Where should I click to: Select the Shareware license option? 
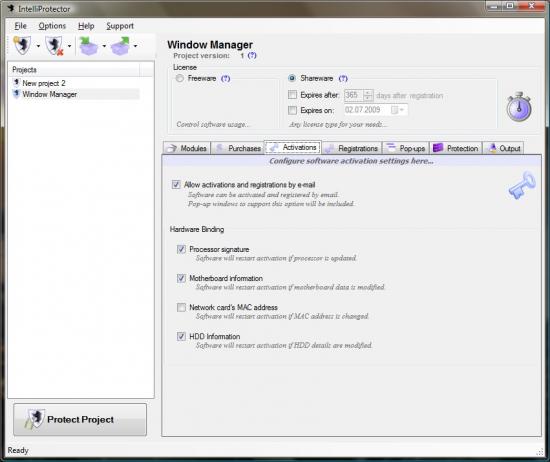click(292, 78)
